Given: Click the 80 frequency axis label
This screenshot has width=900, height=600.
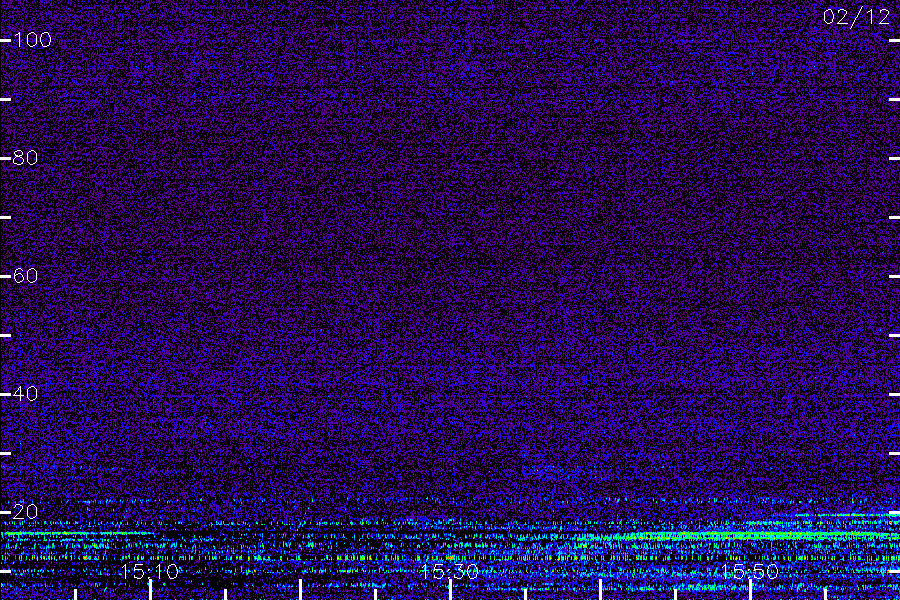Looking at the screenshot, I should pos(25,158).
